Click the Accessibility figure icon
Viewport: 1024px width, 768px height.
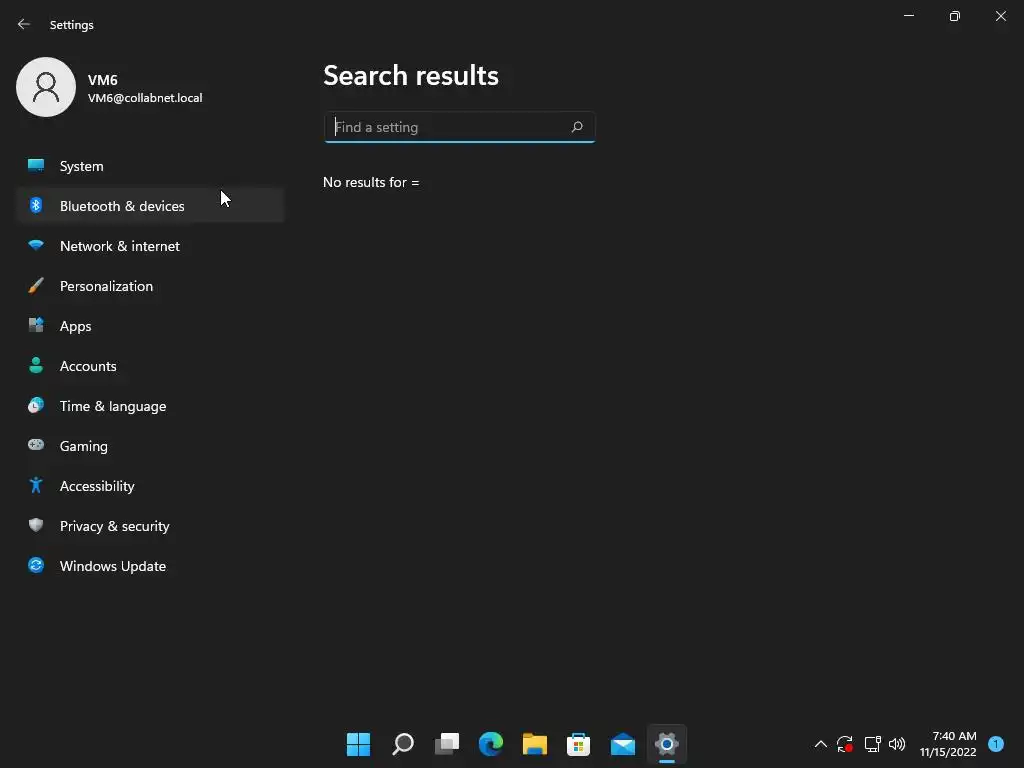click(x=36, y=485)
